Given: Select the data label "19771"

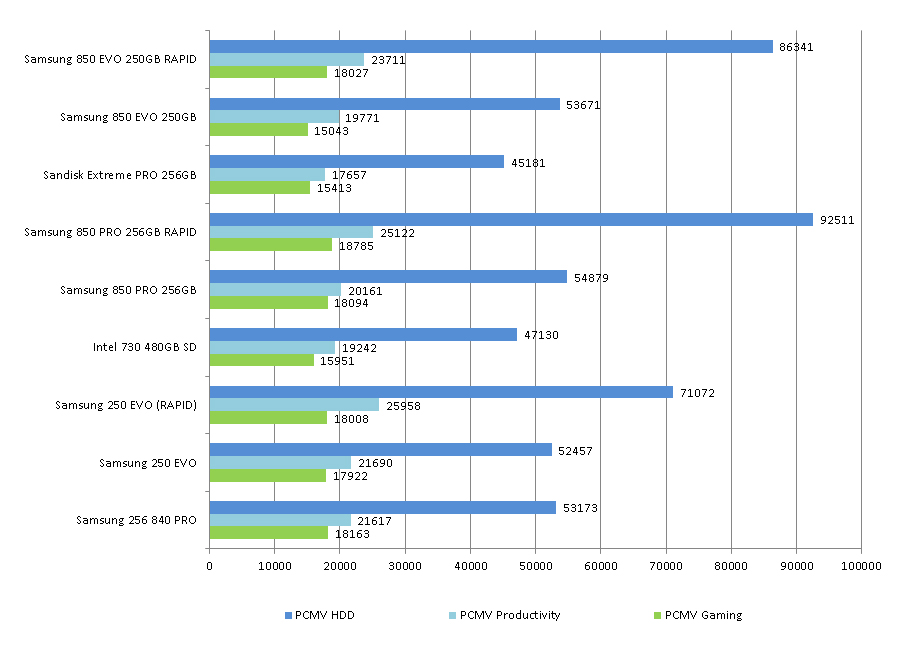Looking at the screenshot, I should tap(362, 118).
